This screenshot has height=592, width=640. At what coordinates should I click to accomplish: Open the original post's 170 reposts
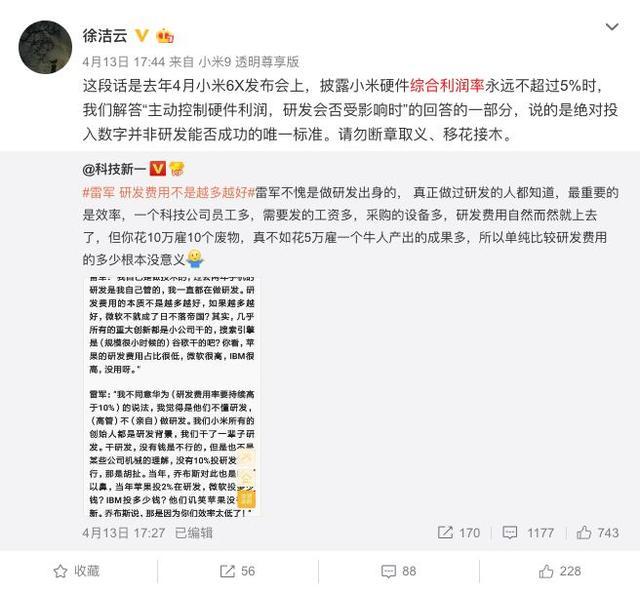(x=459, y=532)
